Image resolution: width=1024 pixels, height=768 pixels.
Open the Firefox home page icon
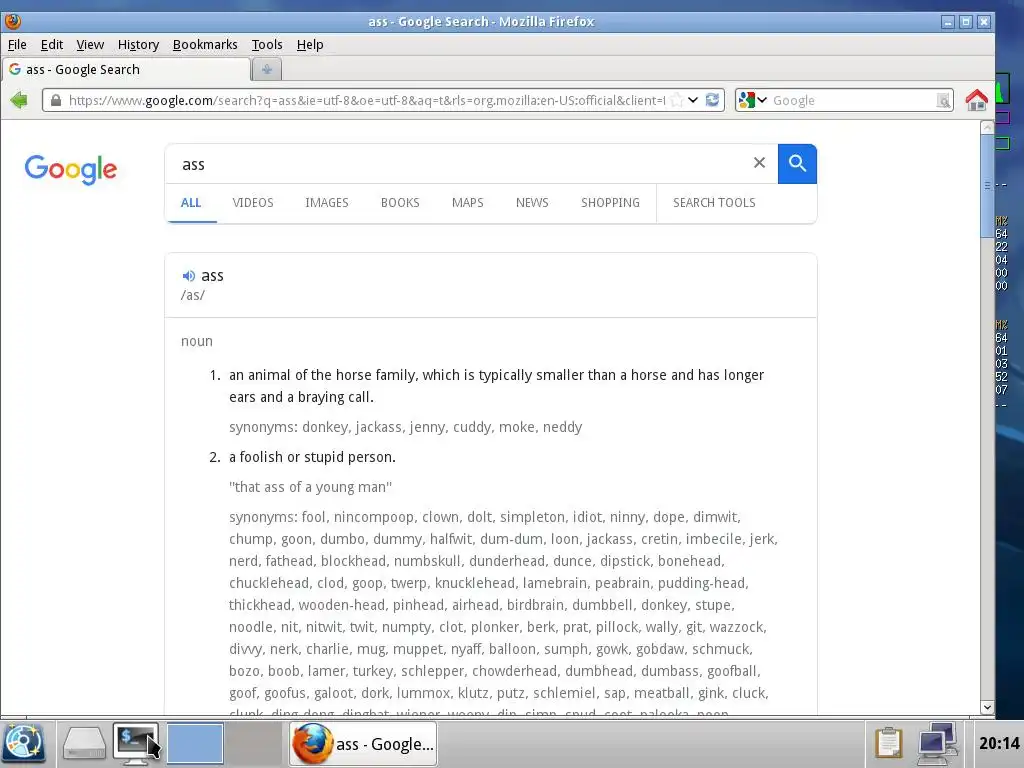coord(976,100)
